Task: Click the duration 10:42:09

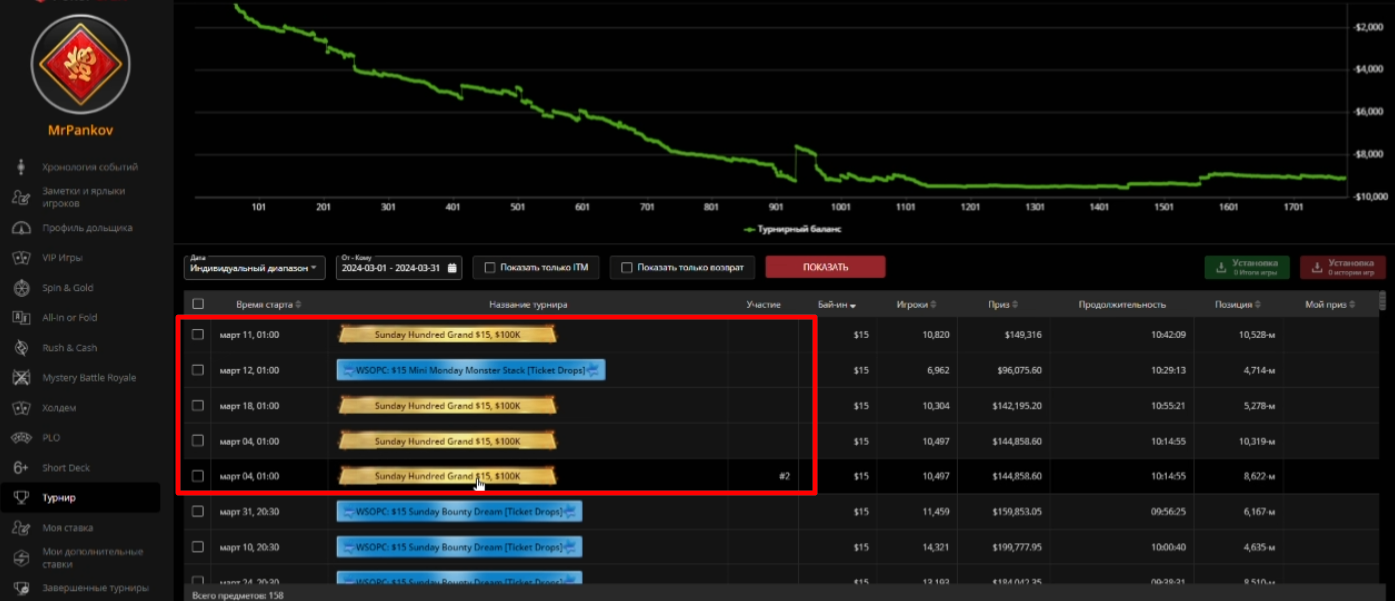Action: [1165, 334]
